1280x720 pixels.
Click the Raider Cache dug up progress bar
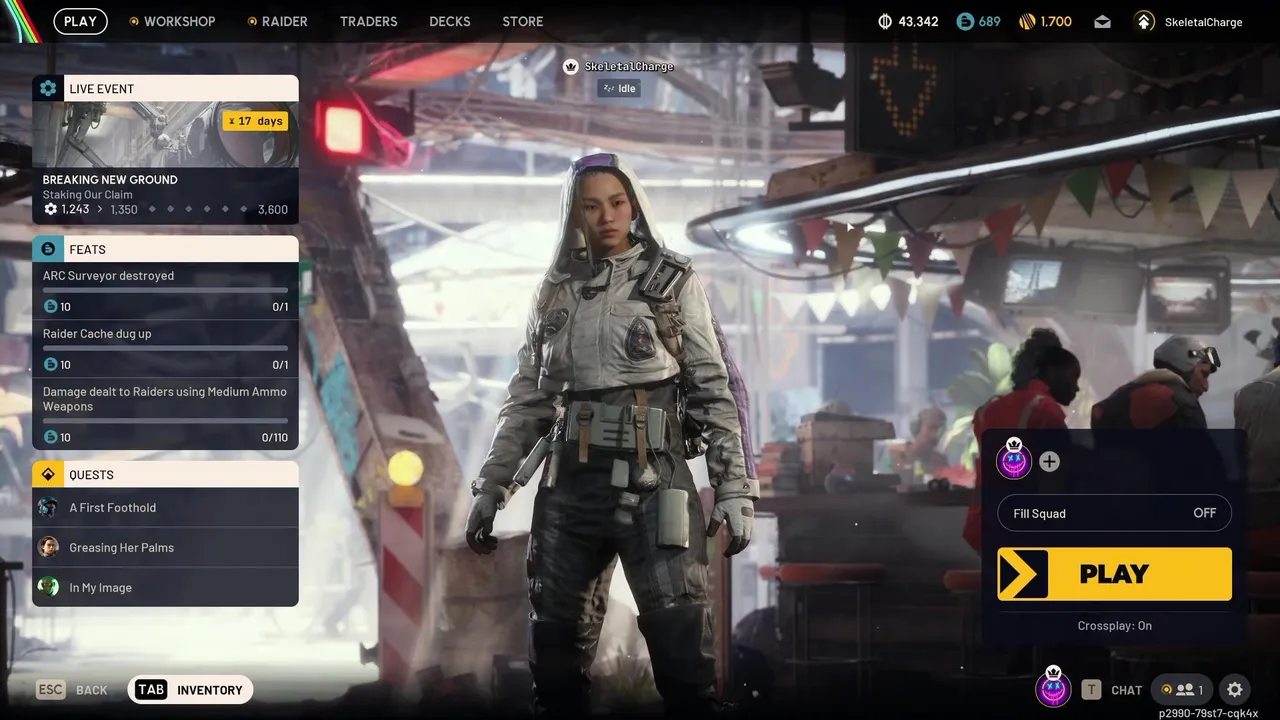coord(165,348)
